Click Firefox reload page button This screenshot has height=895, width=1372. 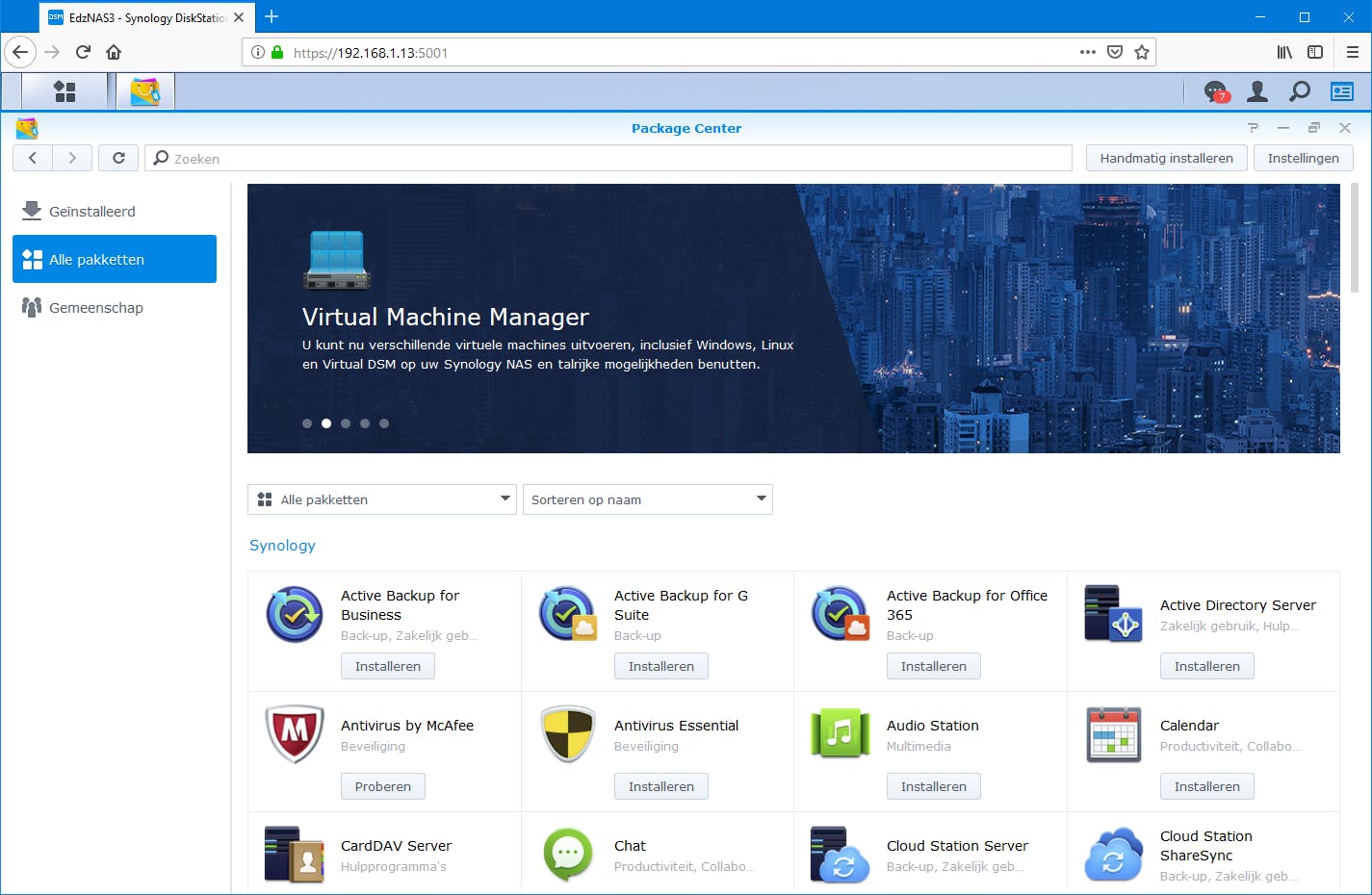83,52
